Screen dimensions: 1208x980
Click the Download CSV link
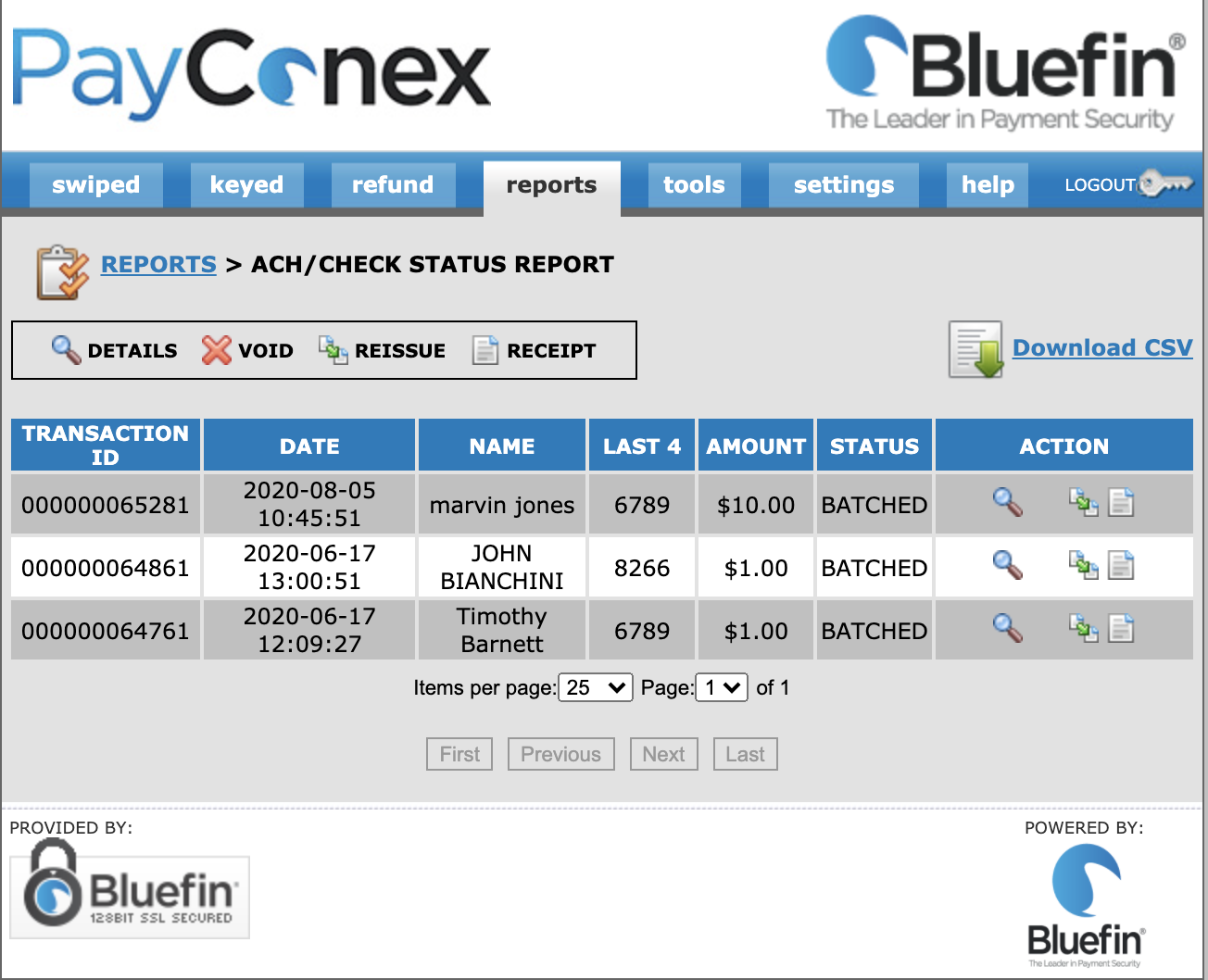(x=1102, y=348)
